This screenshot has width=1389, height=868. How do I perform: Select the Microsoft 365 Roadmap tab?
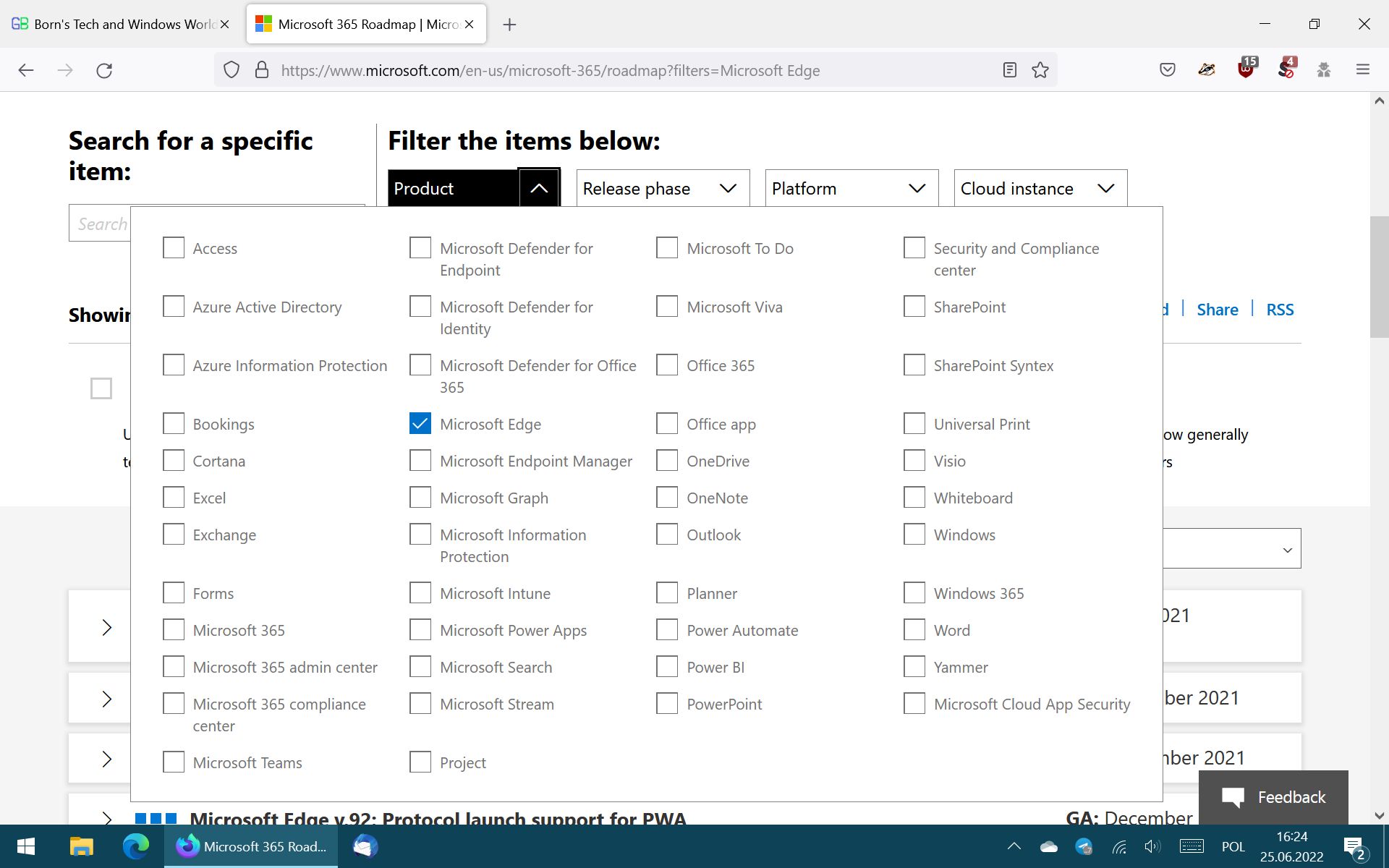coord(366,25)
